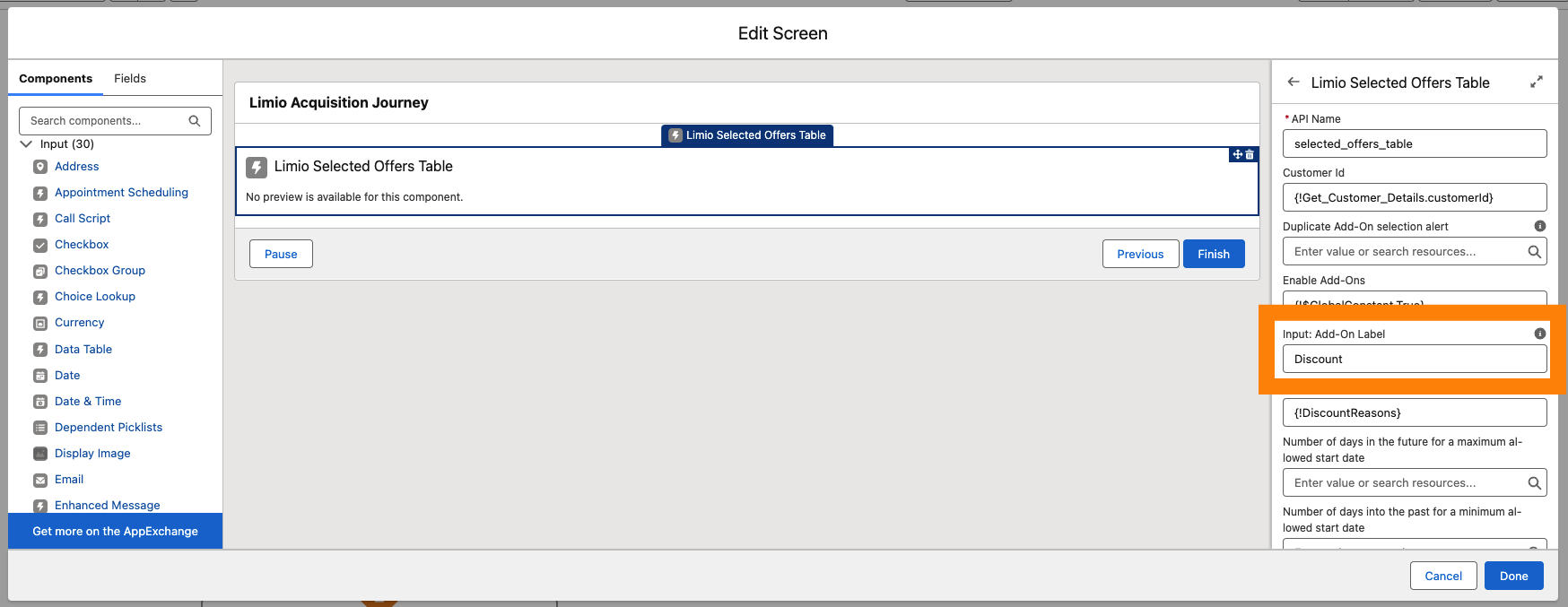Click the API Name input field
This screenshot has height=607, width=1568.
pyautogui.click(x=1415, y=143)
